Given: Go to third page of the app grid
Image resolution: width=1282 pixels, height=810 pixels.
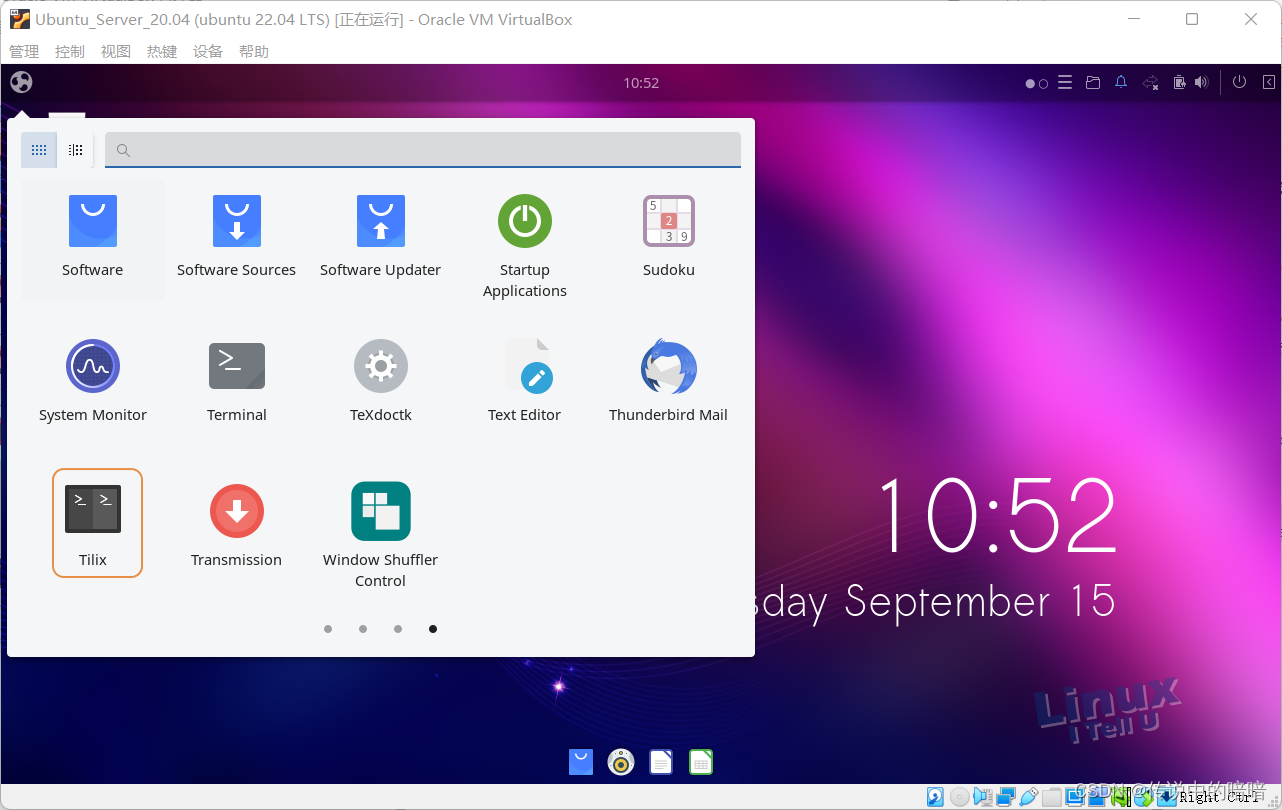Looking at the screenshot, I should 398,629.
